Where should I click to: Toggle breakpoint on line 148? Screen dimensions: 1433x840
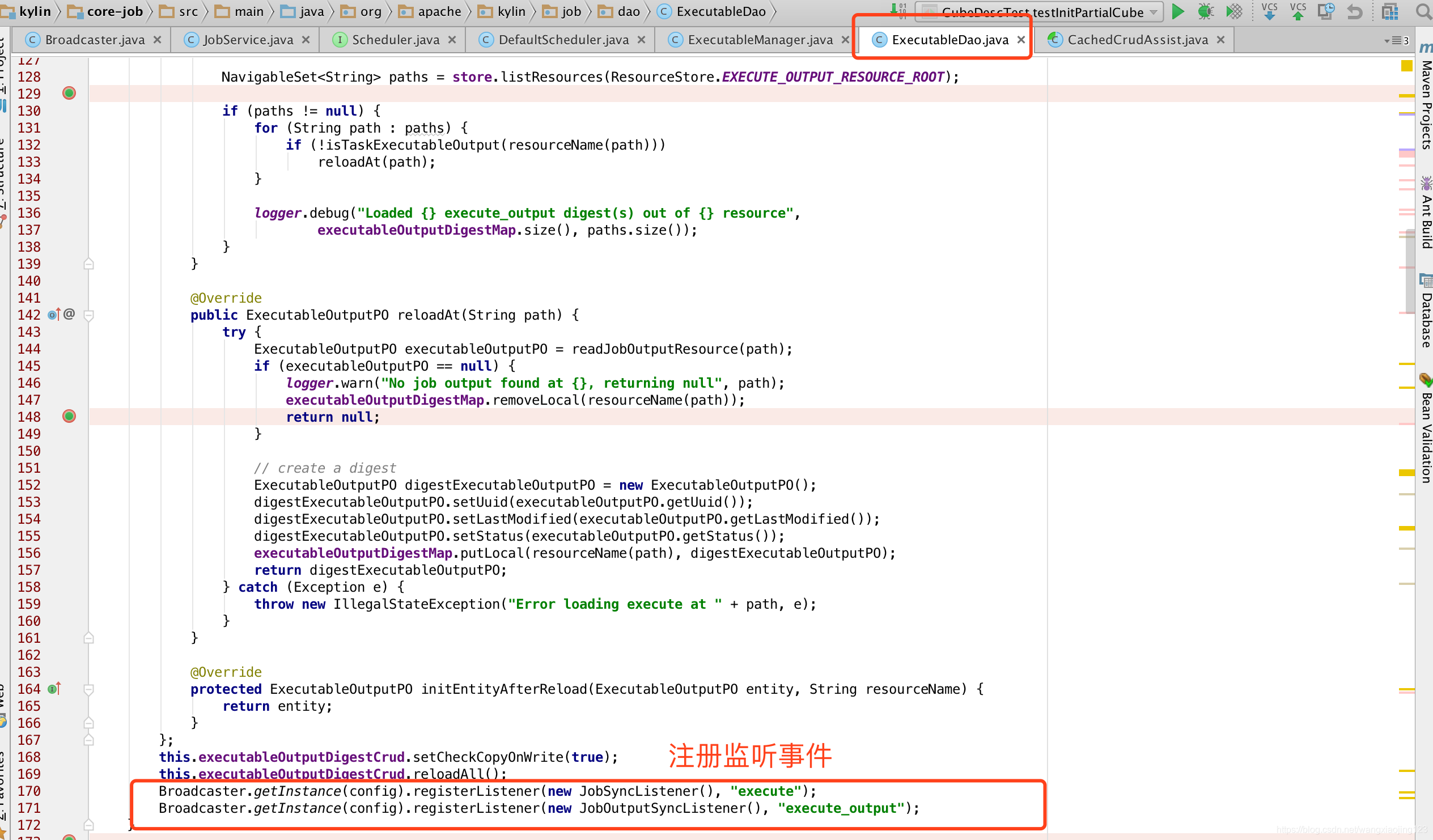click(69, 416)
